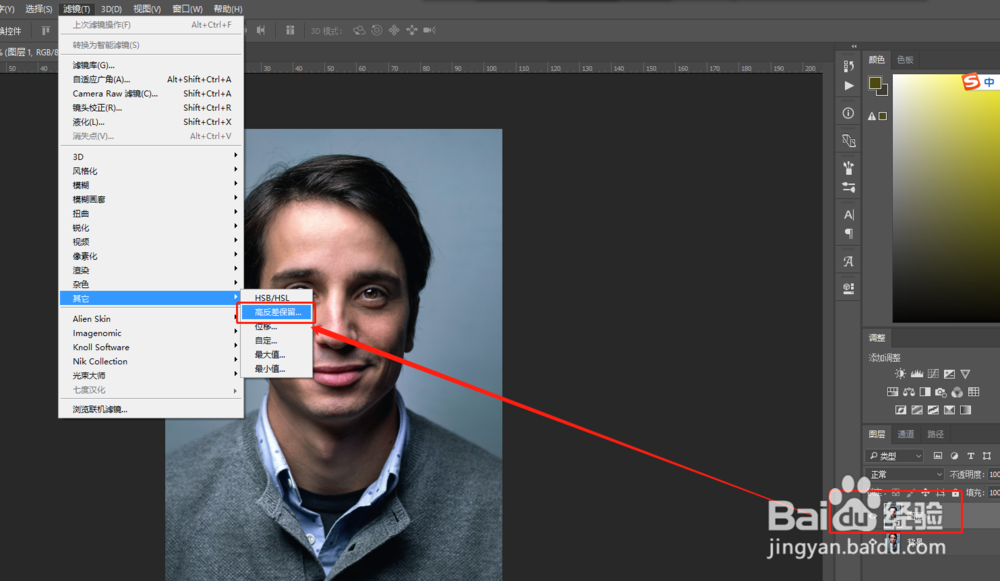The width and height of the screenshot is (1000, 581).
Task: Click the foreground color swatch
Action: click(x=874, y=83)
